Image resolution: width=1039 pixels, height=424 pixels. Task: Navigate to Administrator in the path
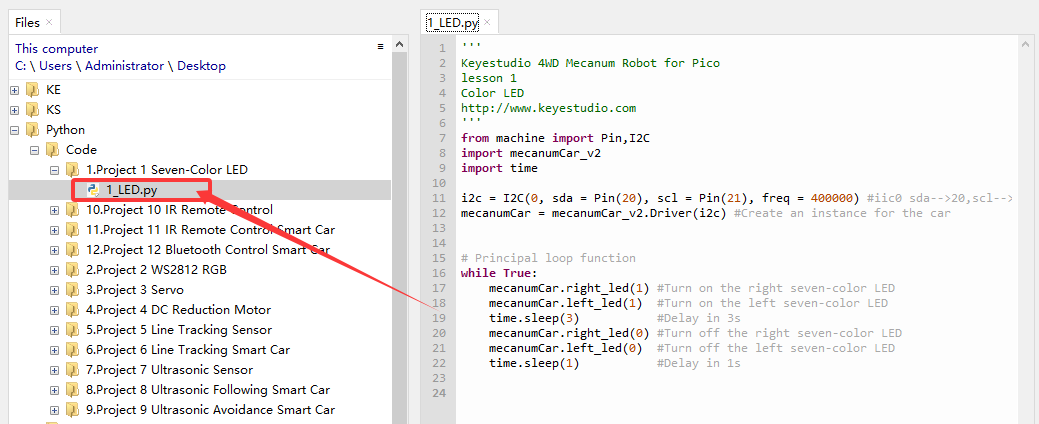pyautogui.click(x=124, y=66)
